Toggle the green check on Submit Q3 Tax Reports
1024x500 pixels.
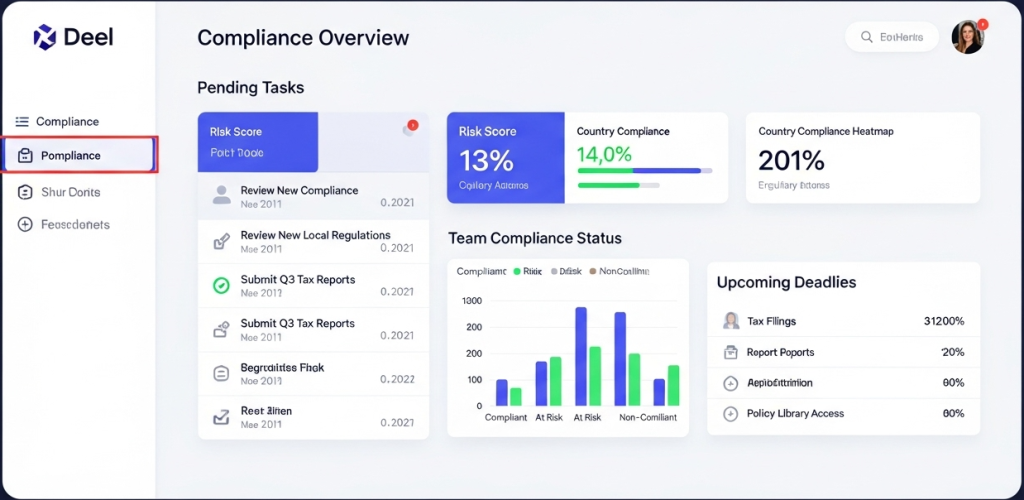(x=221, y=286)
